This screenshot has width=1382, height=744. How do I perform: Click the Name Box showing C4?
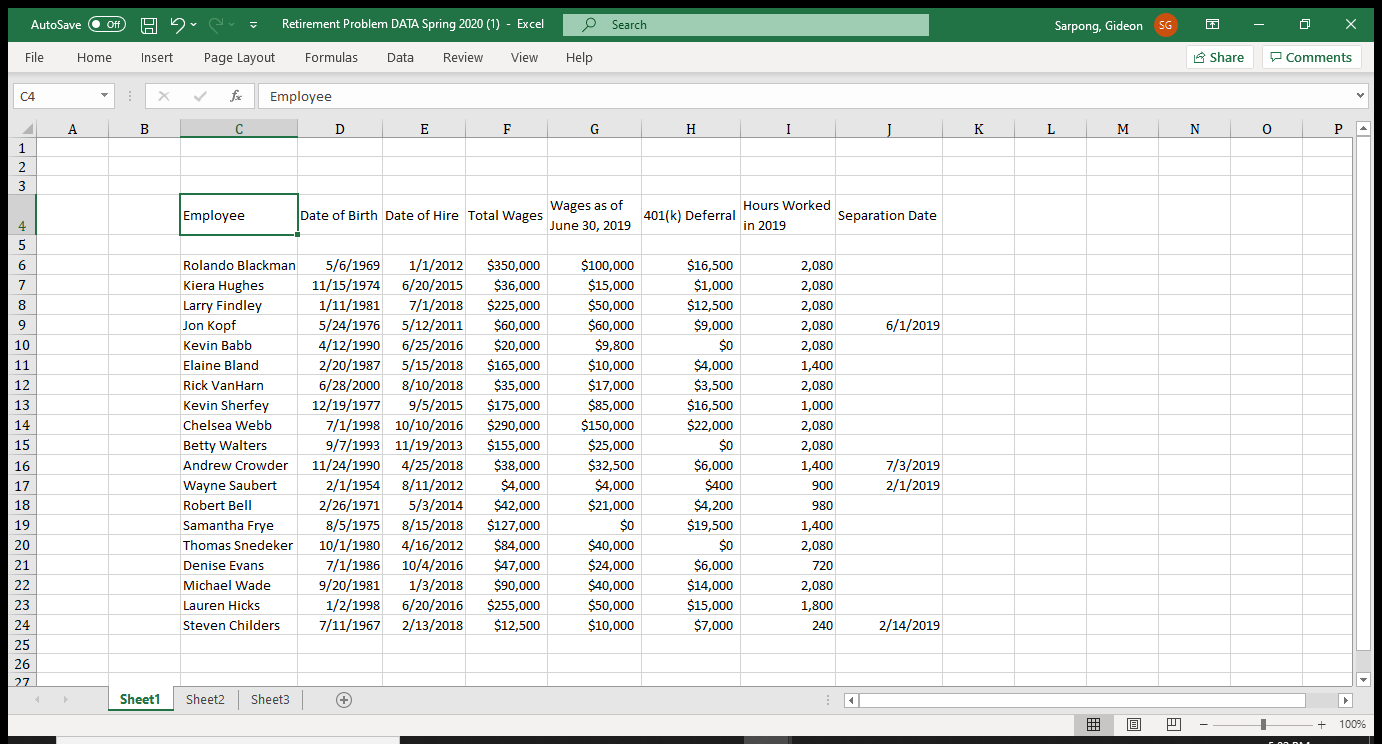click(x=56, y=96)
